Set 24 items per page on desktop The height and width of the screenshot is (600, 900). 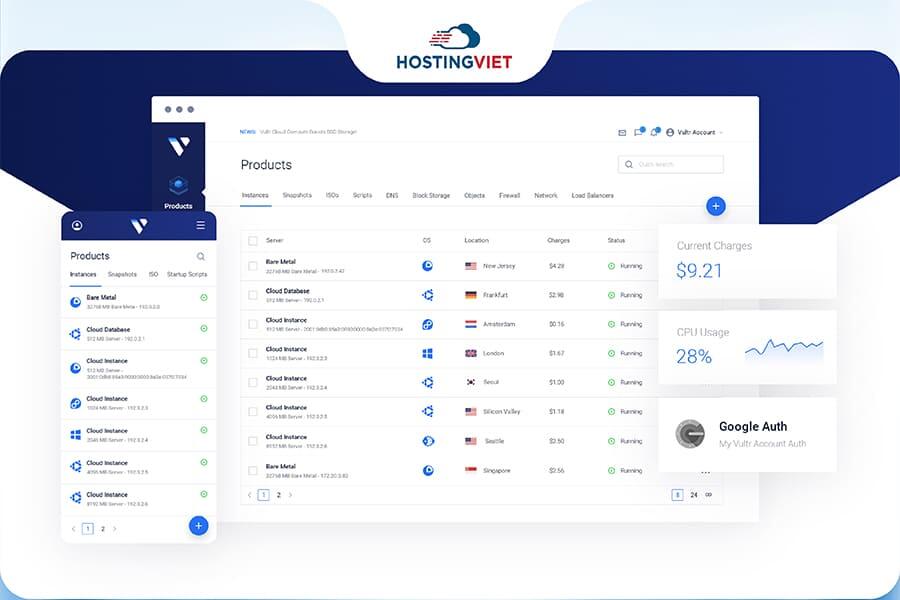click(694, 495)
